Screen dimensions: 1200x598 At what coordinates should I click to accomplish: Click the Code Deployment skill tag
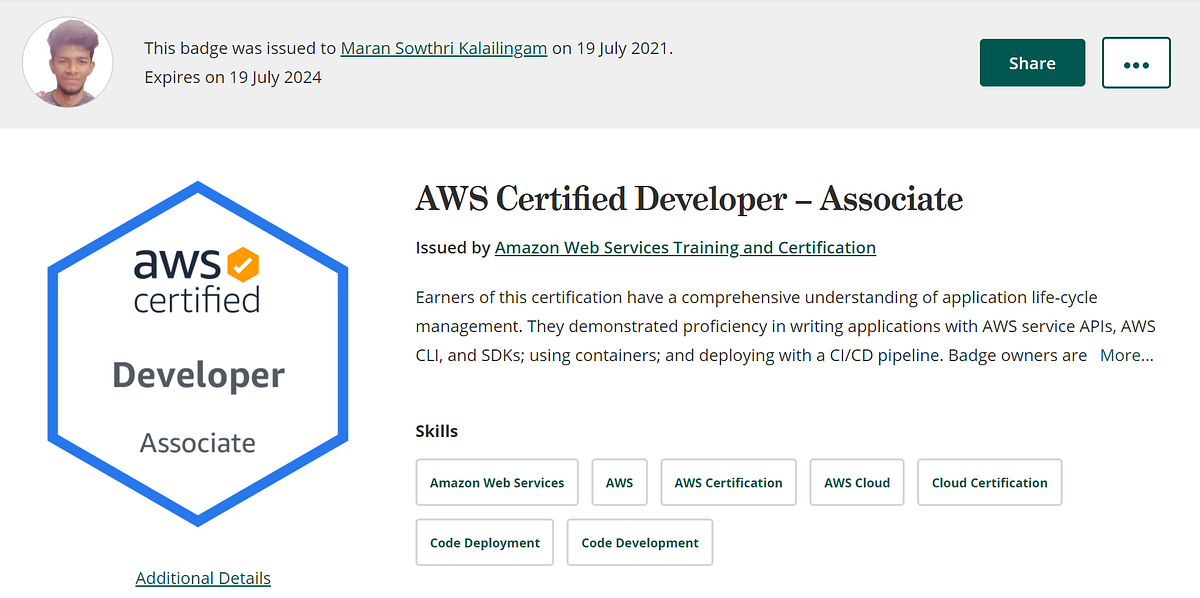484,542
